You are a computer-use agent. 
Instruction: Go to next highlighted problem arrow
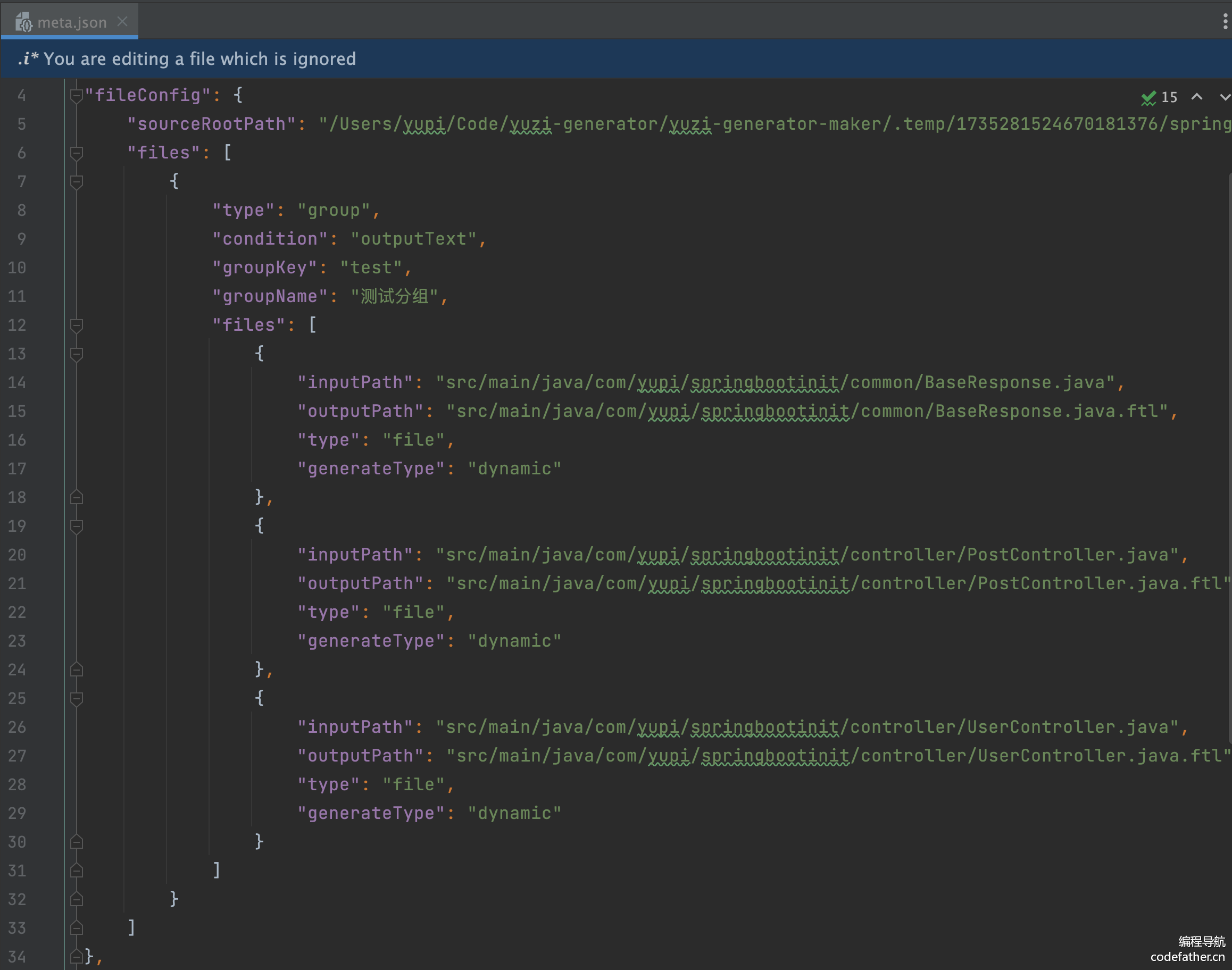[1225, 97]
